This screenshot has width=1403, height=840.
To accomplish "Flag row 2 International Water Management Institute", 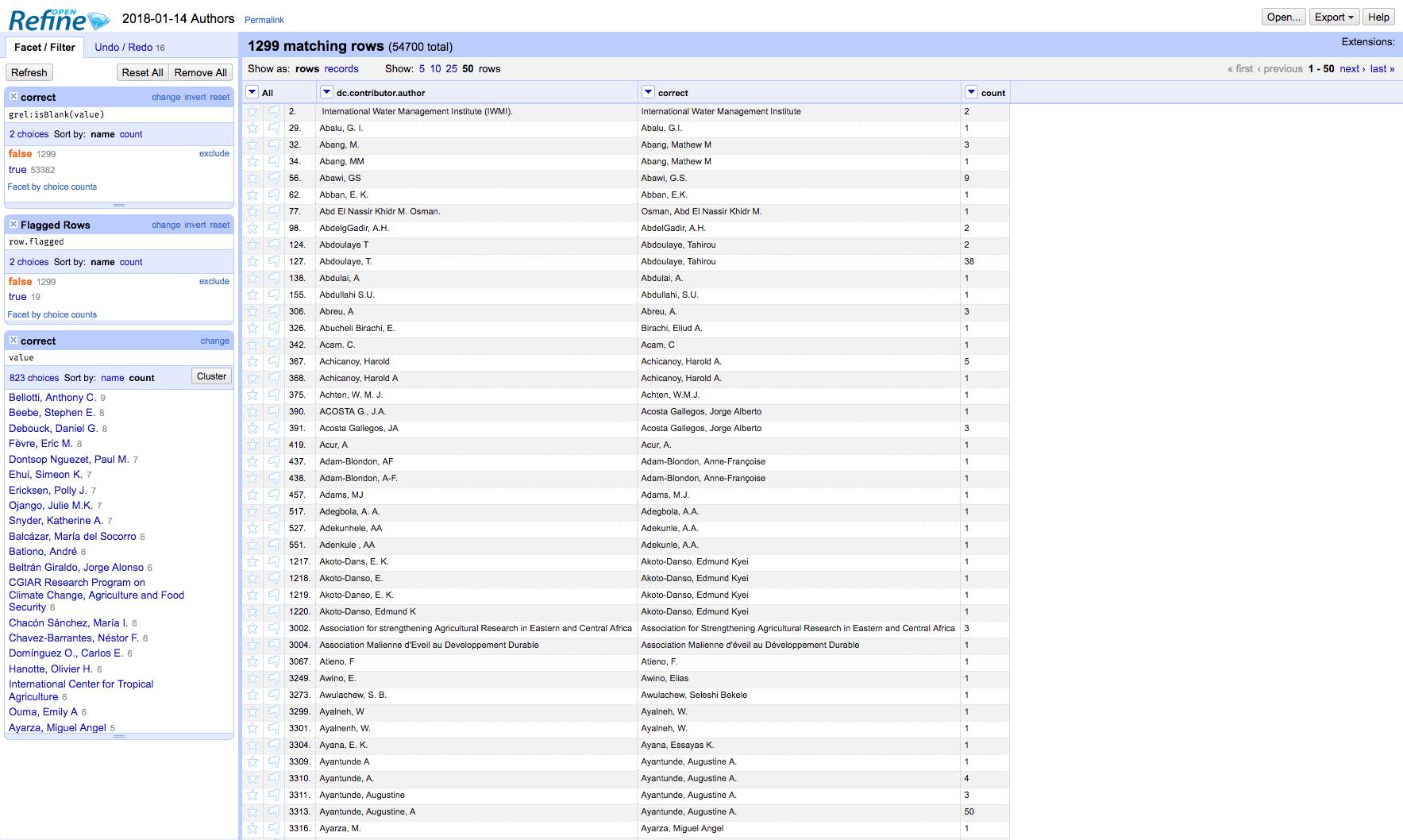I will point(274,111).
